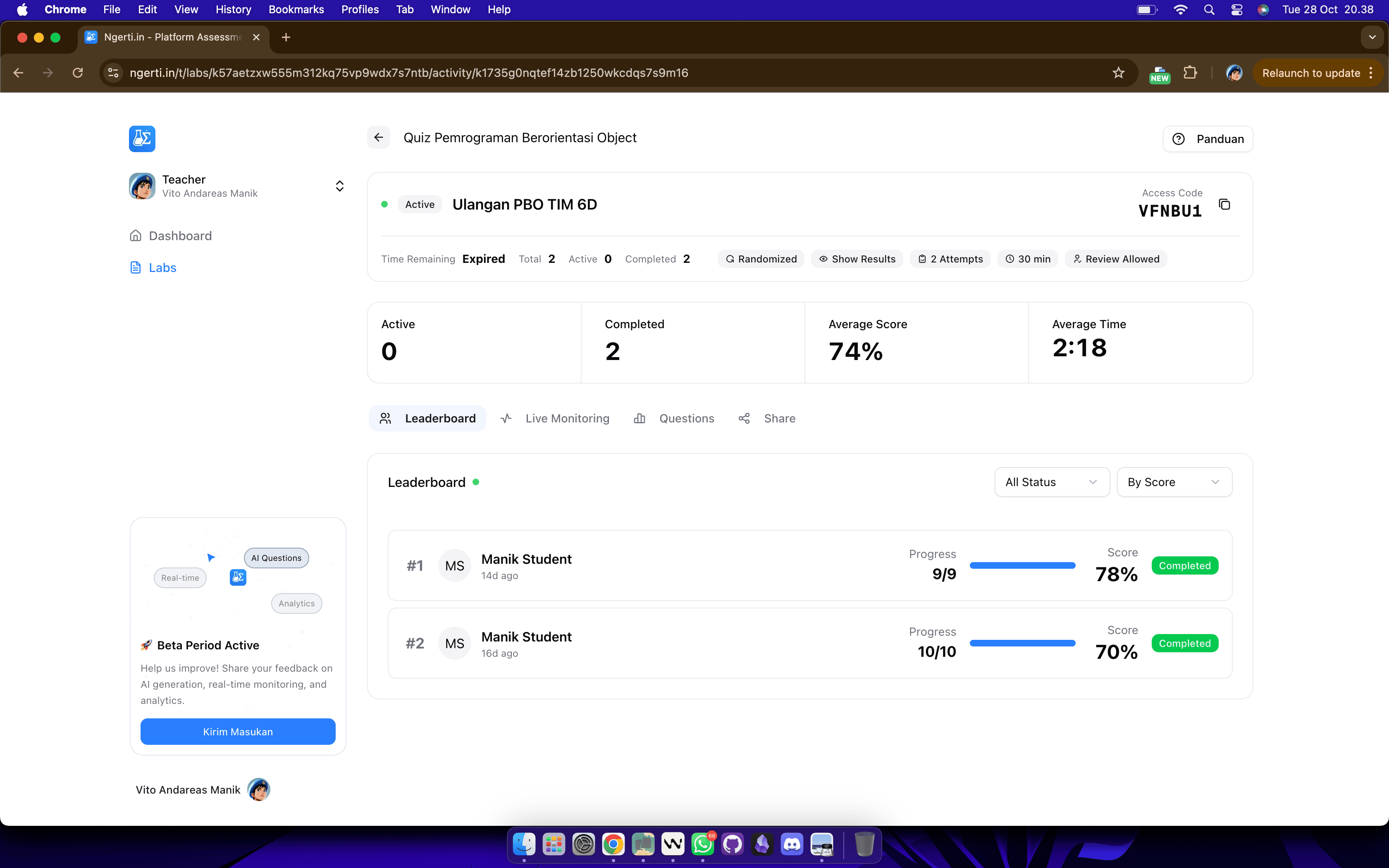Expand the Teacher account switcher
This screenshot has width=1389, height=868.
click(x=339, y=186)
